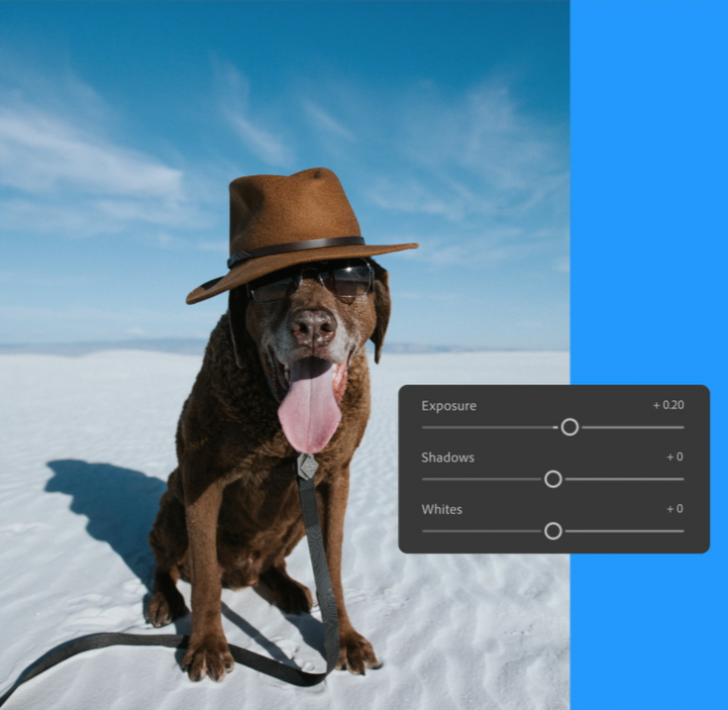Click the Whites value + 0
This screenshot has width=728, height=710.
coord(675,509)
